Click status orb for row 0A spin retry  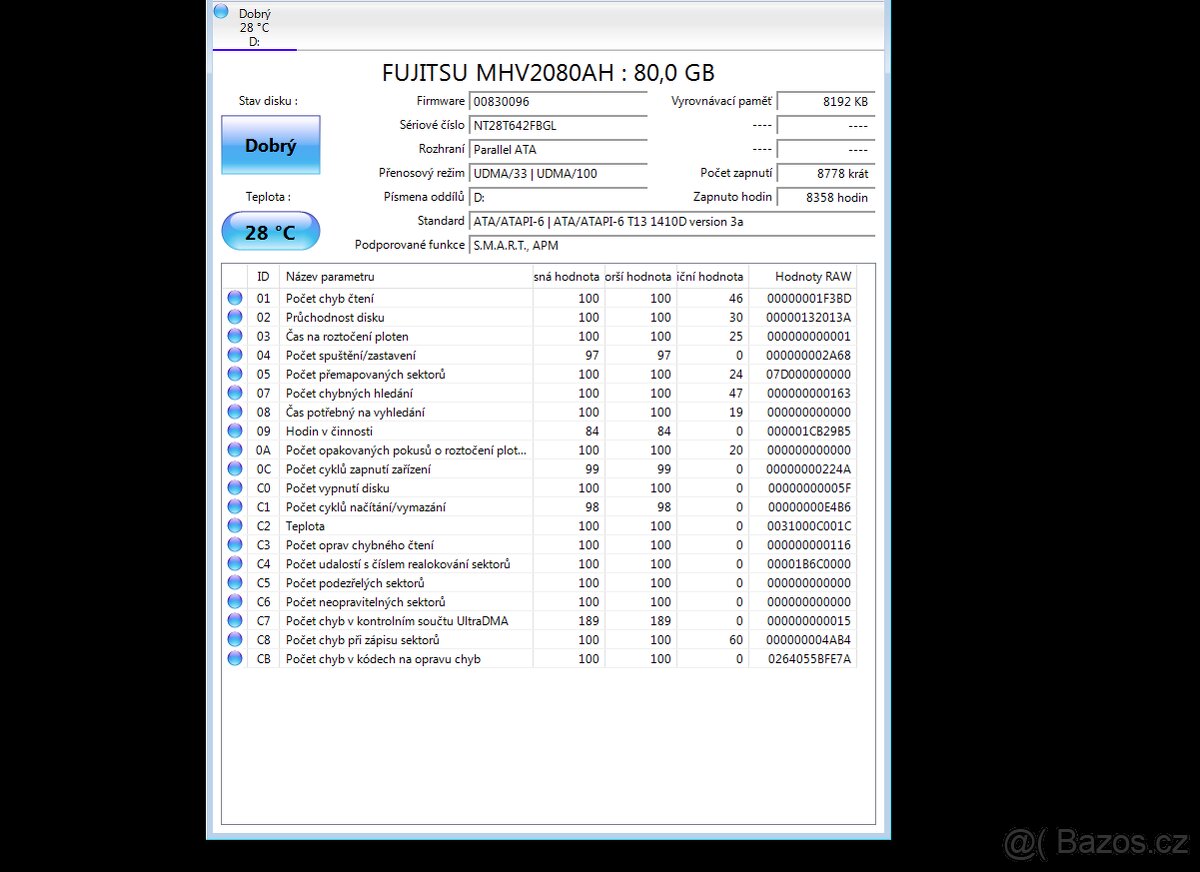click(235, 450)
